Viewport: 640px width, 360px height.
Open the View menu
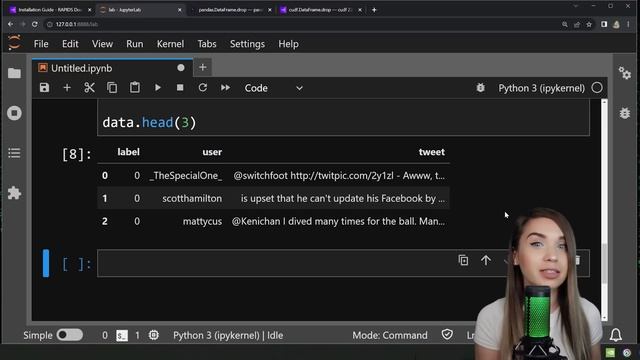point(102,44)
